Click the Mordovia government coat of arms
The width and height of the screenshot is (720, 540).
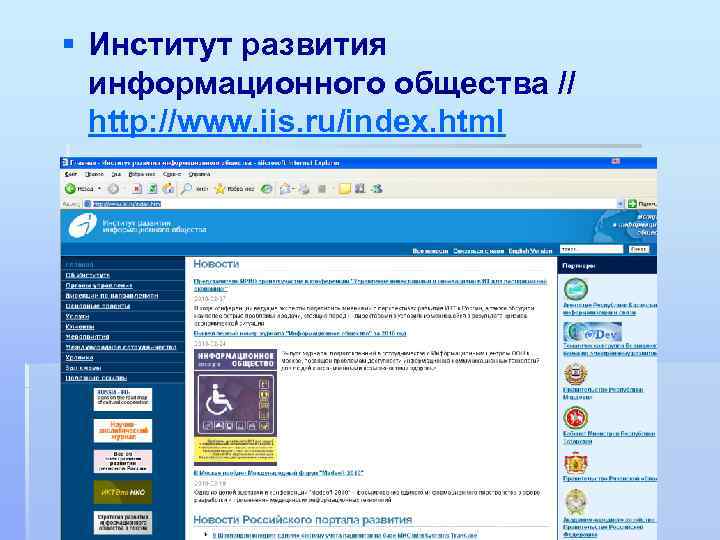point(575,373)
